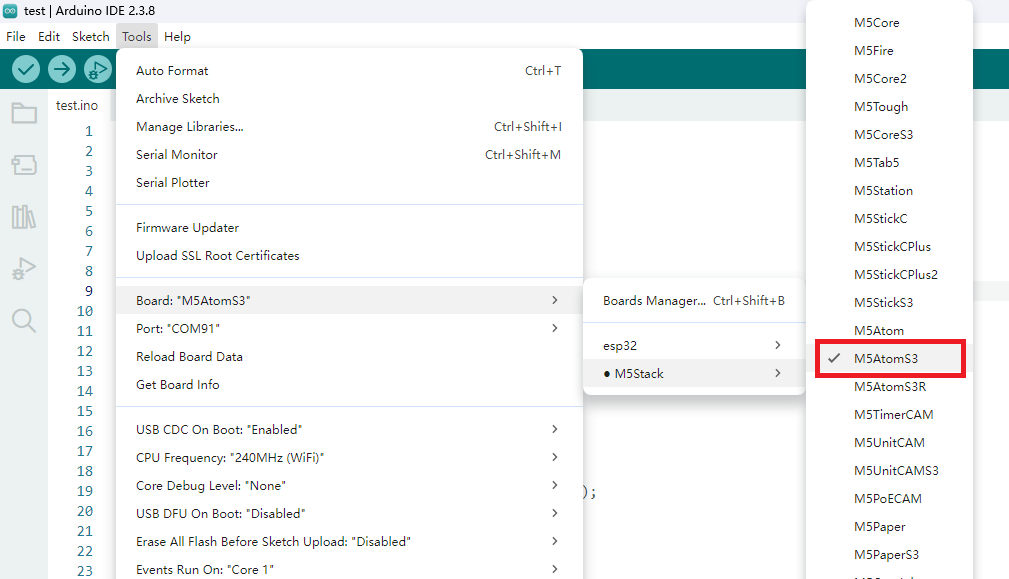1009x579 pixels.
Task: Select Serial Monitor from Tools menu
Action: [x=176, y=155]
